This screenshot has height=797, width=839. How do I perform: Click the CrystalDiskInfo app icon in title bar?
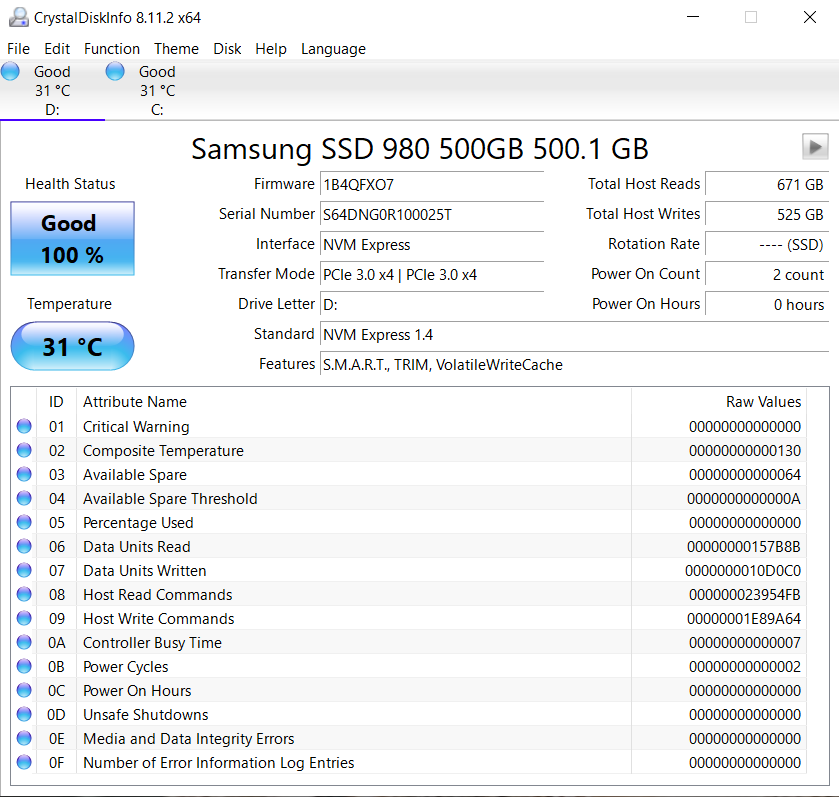click(17, 17)
